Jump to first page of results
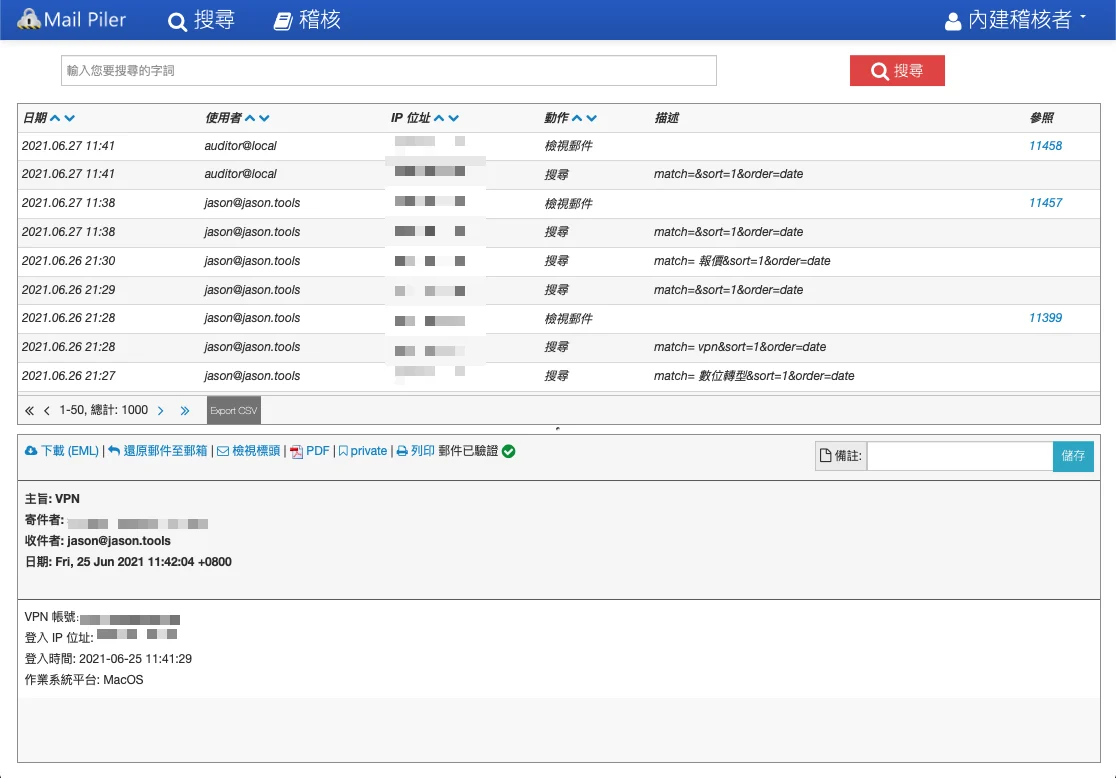 pos(29,411)
